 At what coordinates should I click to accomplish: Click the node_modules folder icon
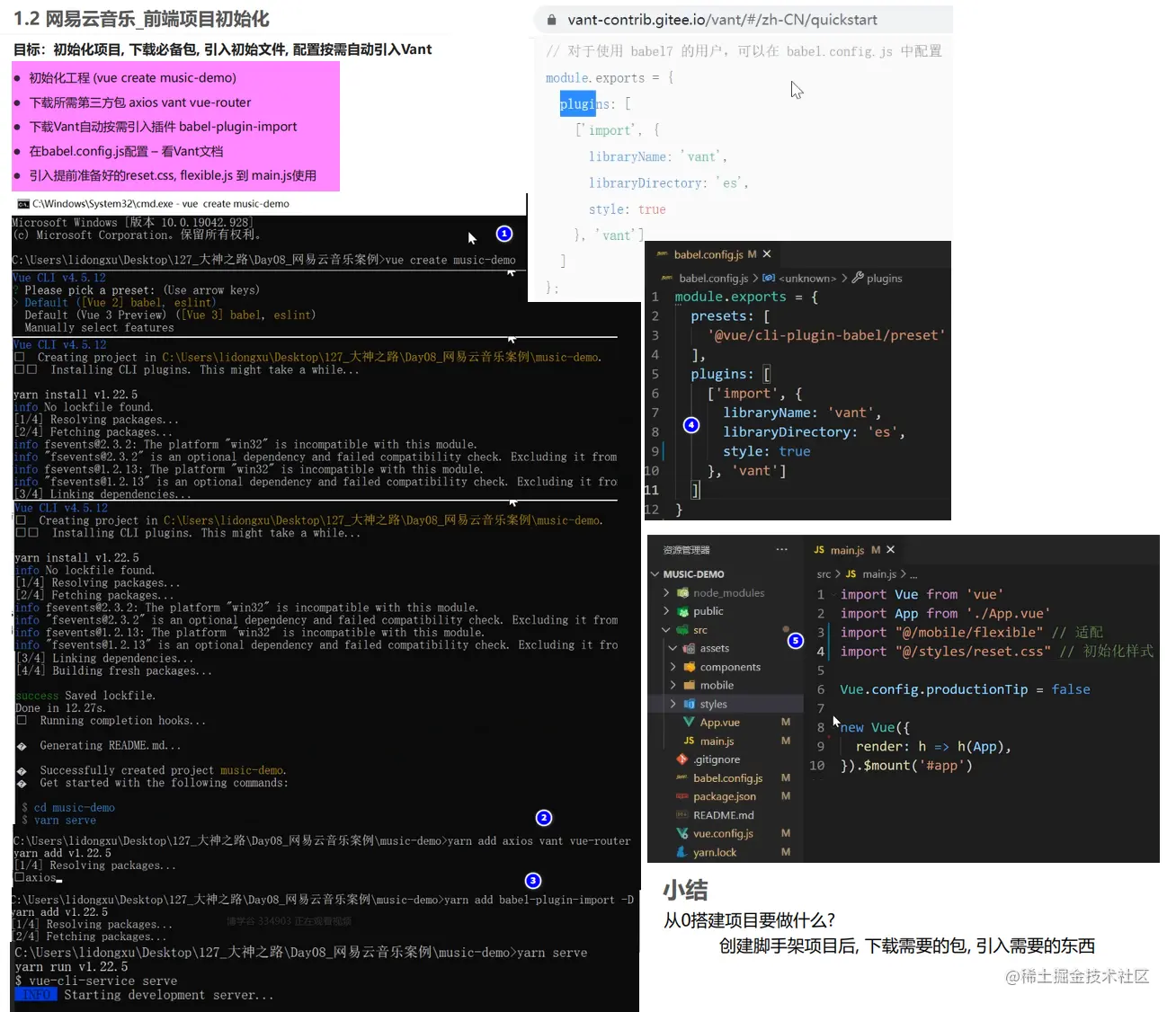pos(683,592)
